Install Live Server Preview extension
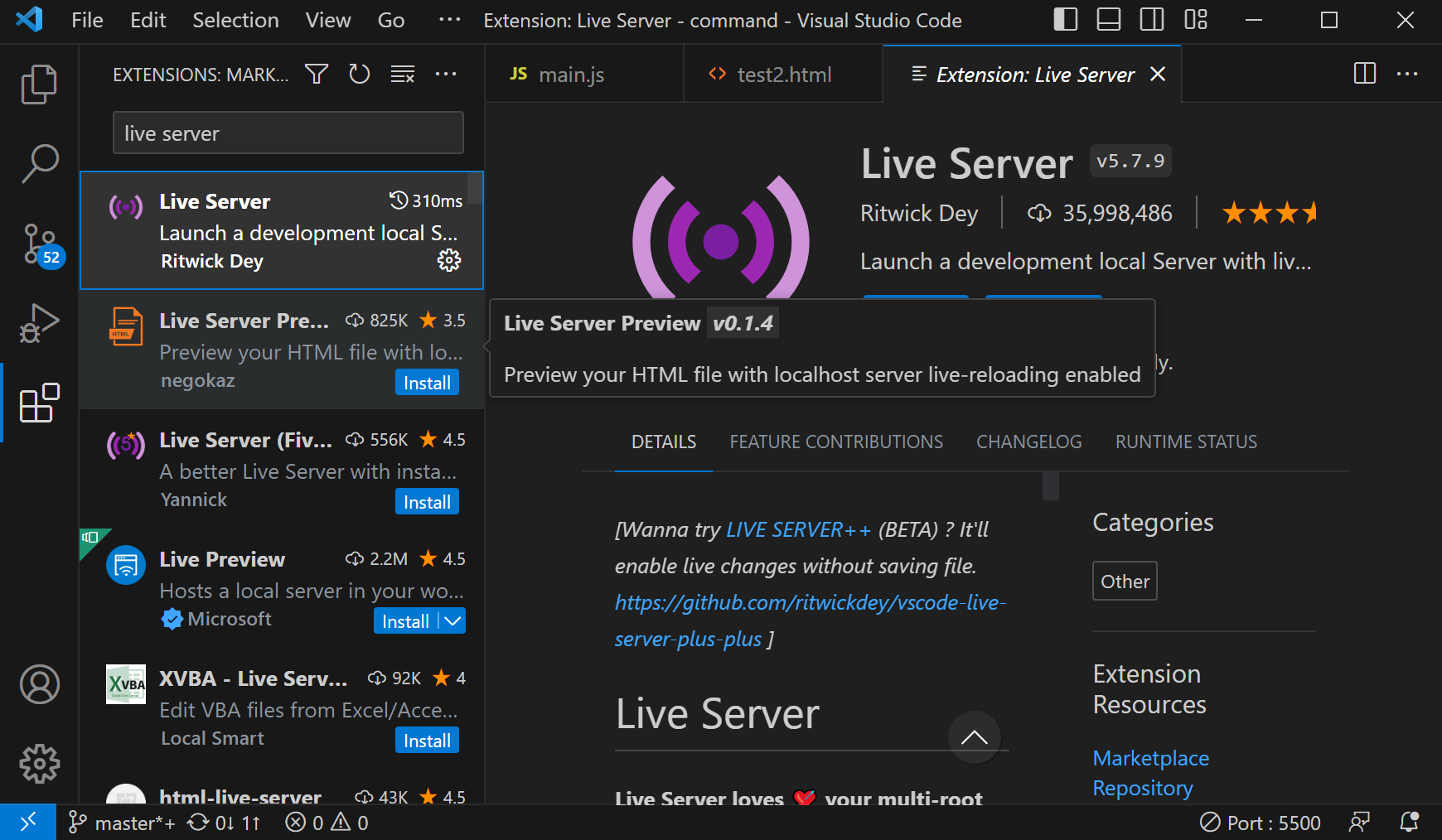Viewport: 1442px width, 840px height. click(427, 383)
